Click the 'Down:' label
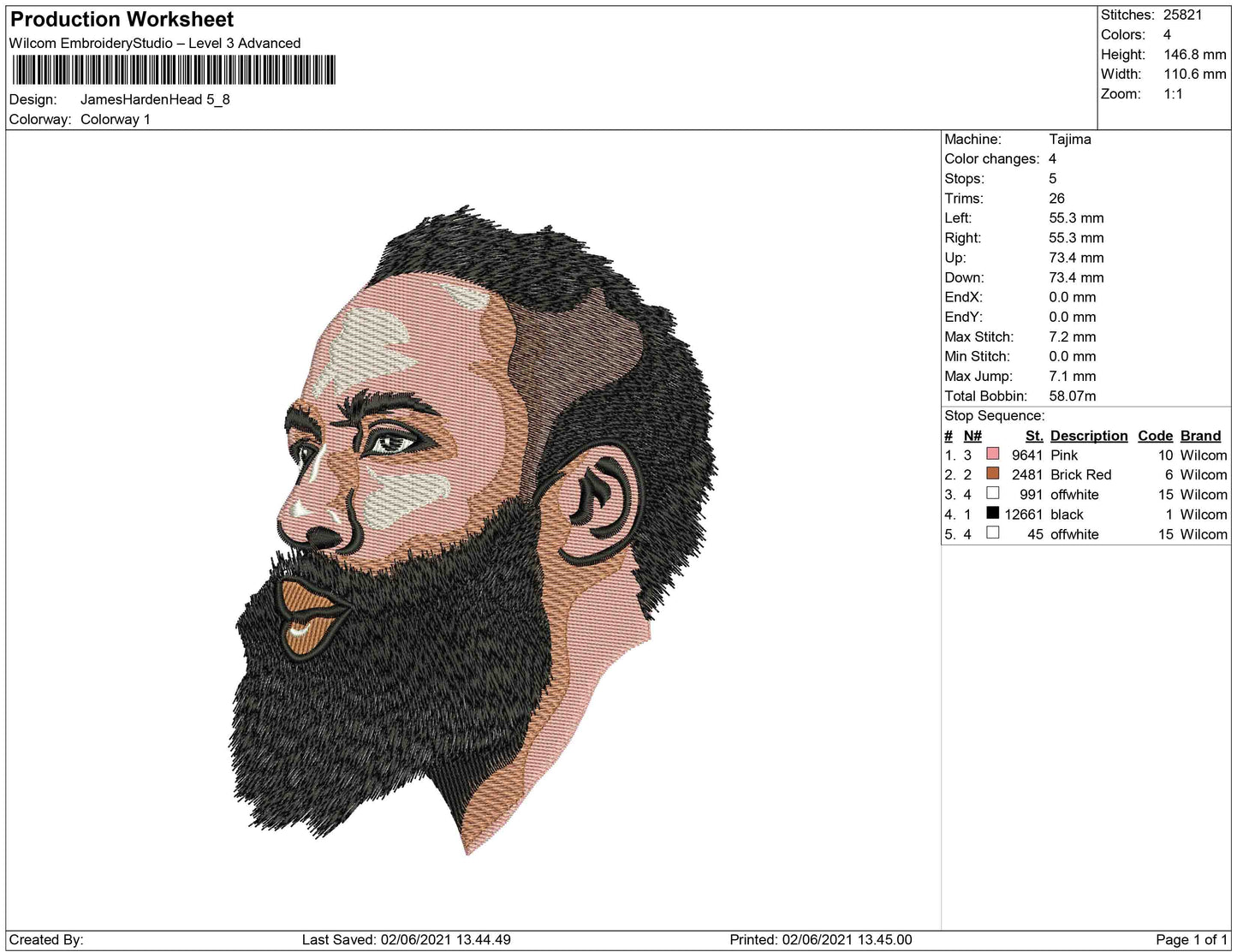This screenshot has width=1237, height=952. pos(965,277)
